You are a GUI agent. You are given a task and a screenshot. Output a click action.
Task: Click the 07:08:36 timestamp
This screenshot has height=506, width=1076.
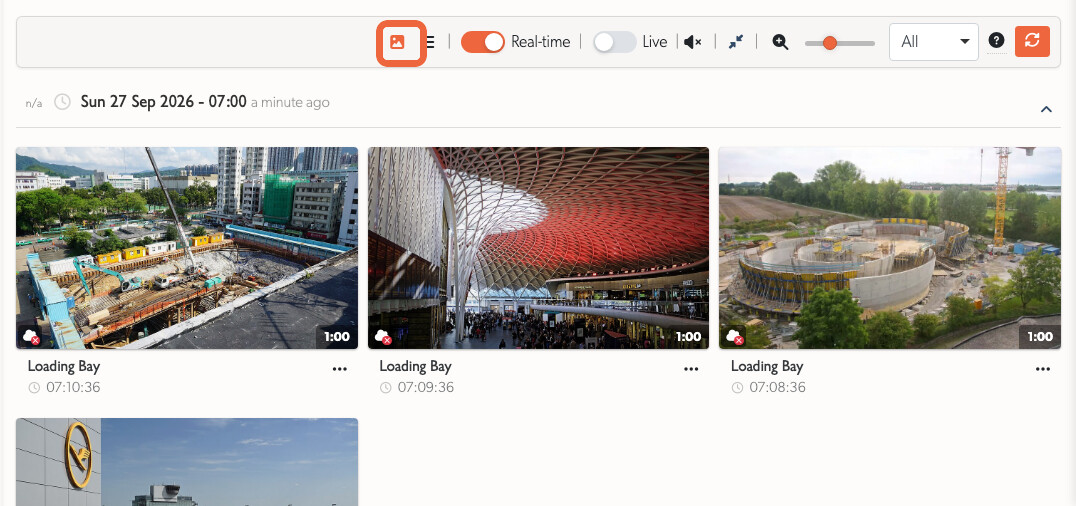[x=777, y=388]
